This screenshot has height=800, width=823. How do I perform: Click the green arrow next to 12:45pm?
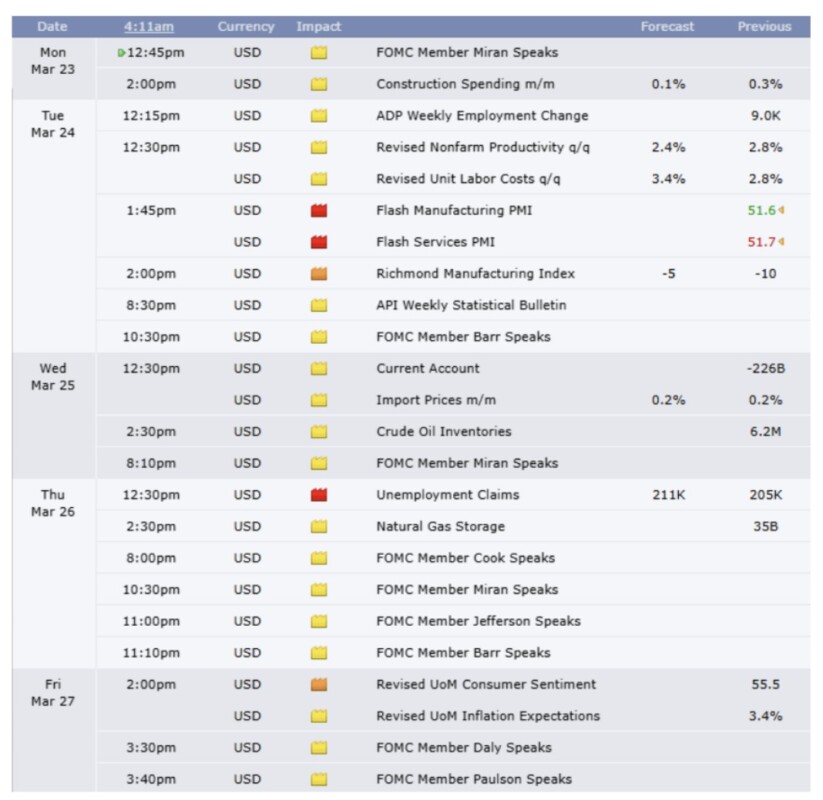coord(122,53)
